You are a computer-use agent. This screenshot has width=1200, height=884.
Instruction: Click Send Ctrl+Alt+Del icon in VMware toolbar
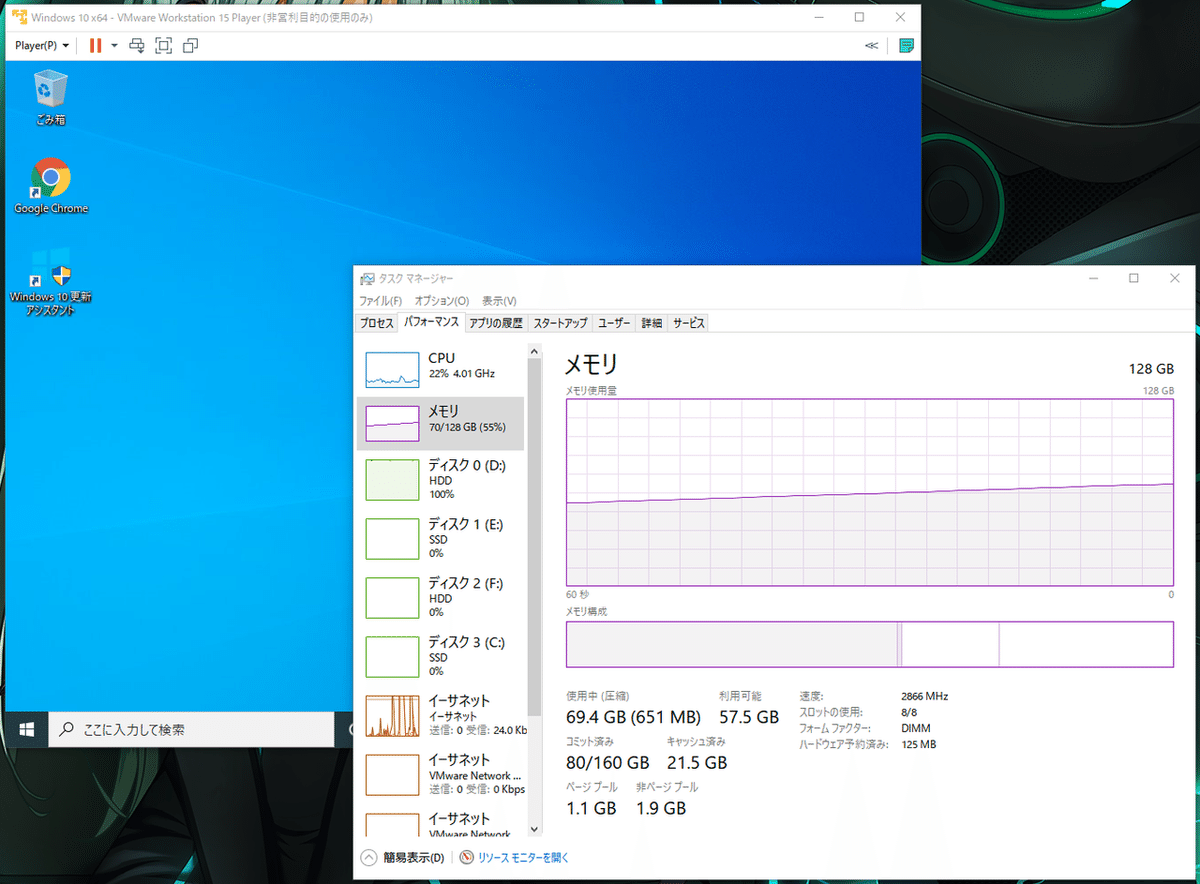tap(137, 45)
